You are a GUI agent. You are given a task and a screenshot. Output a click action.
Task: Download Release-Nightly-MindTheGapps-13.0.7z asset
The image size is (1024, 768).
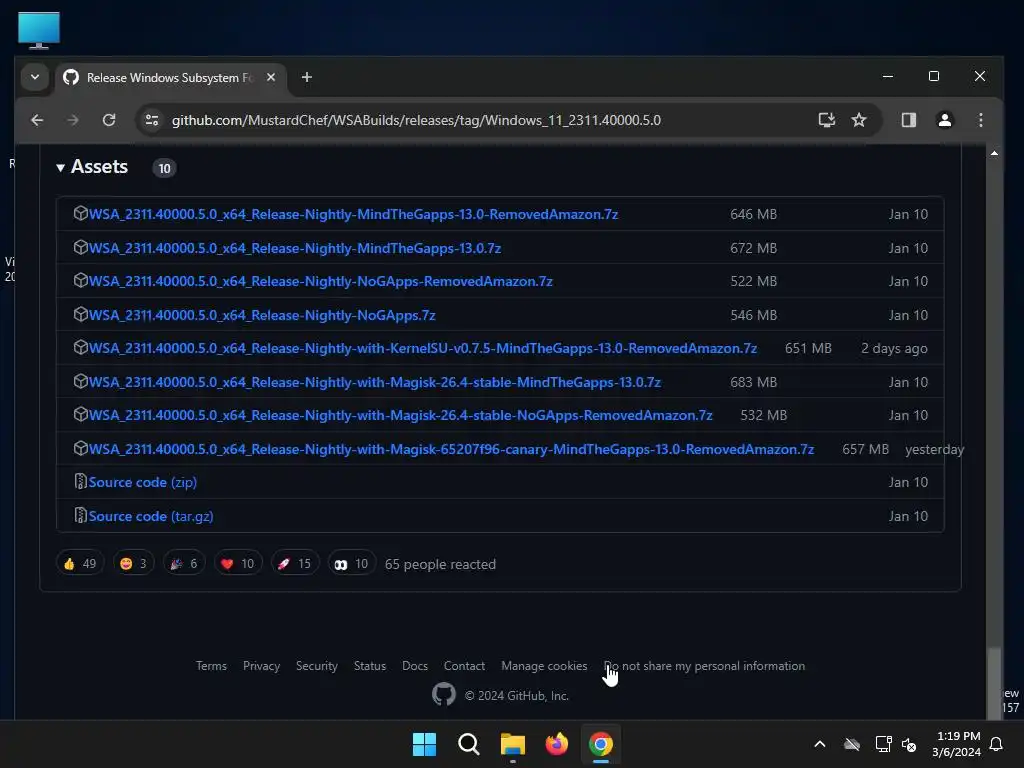click(295, 248)
